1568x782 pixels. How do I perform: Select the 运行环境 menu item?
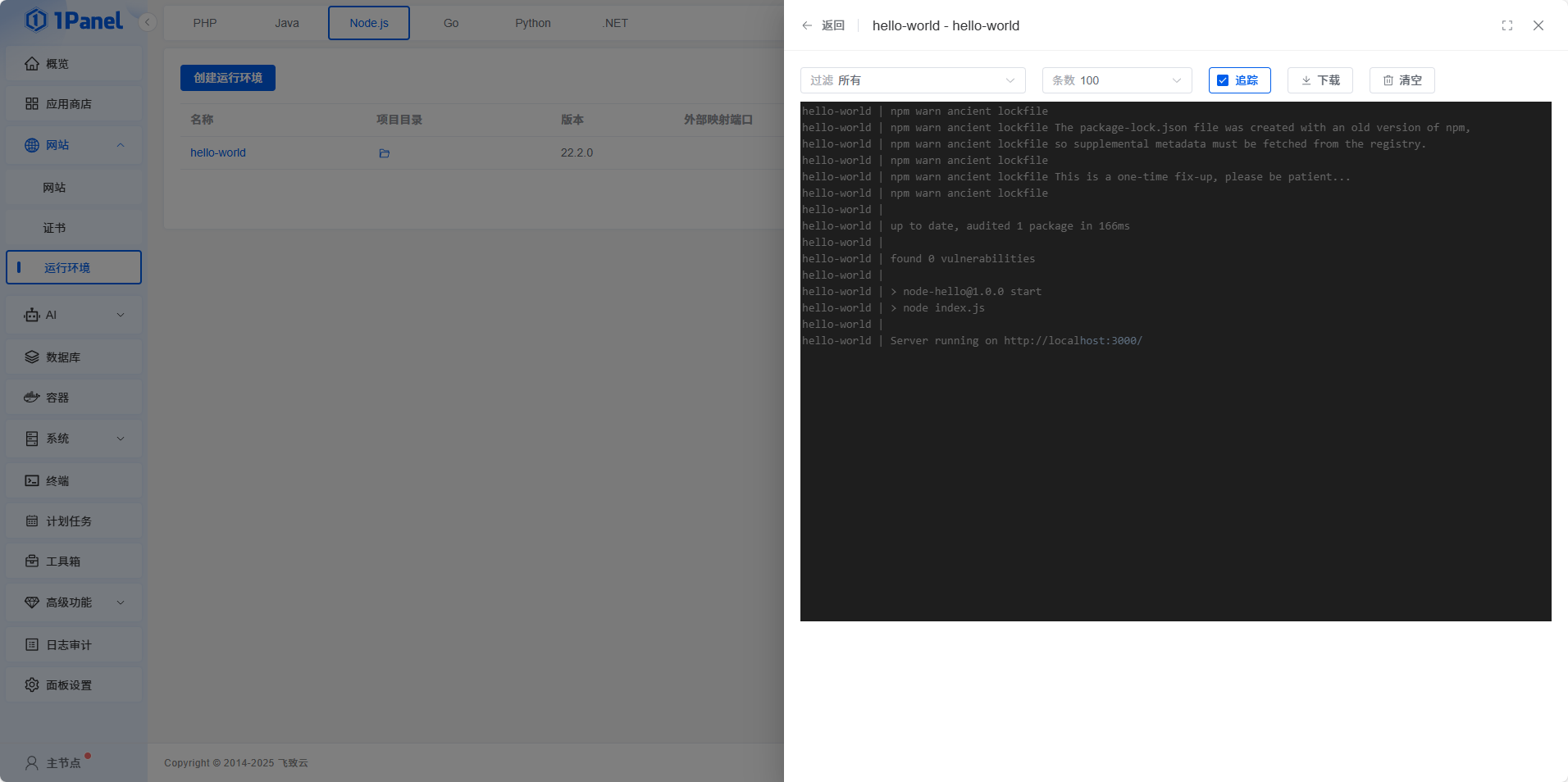pos(74,267)
